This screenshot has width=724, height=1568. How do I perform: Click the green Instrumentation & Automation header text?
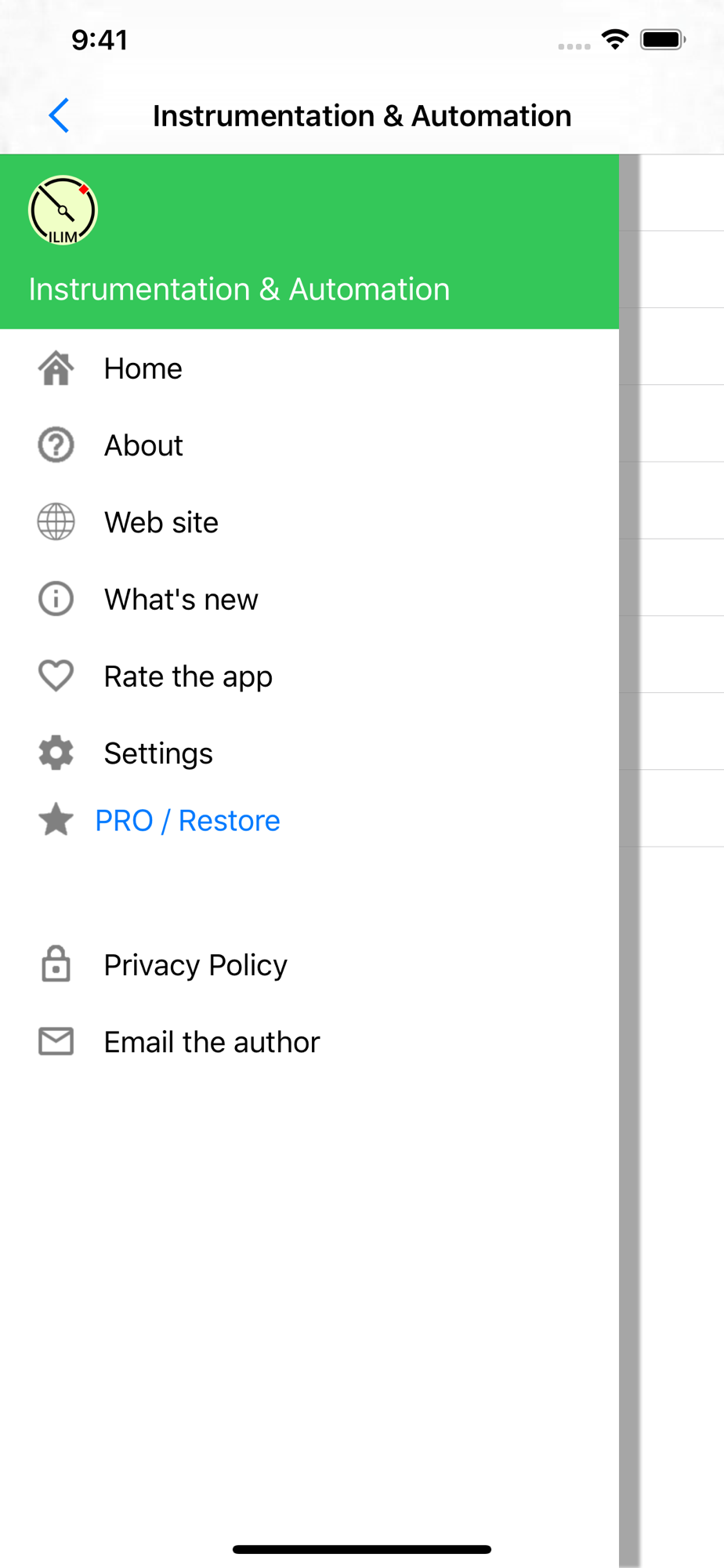[x=240, y=289]
